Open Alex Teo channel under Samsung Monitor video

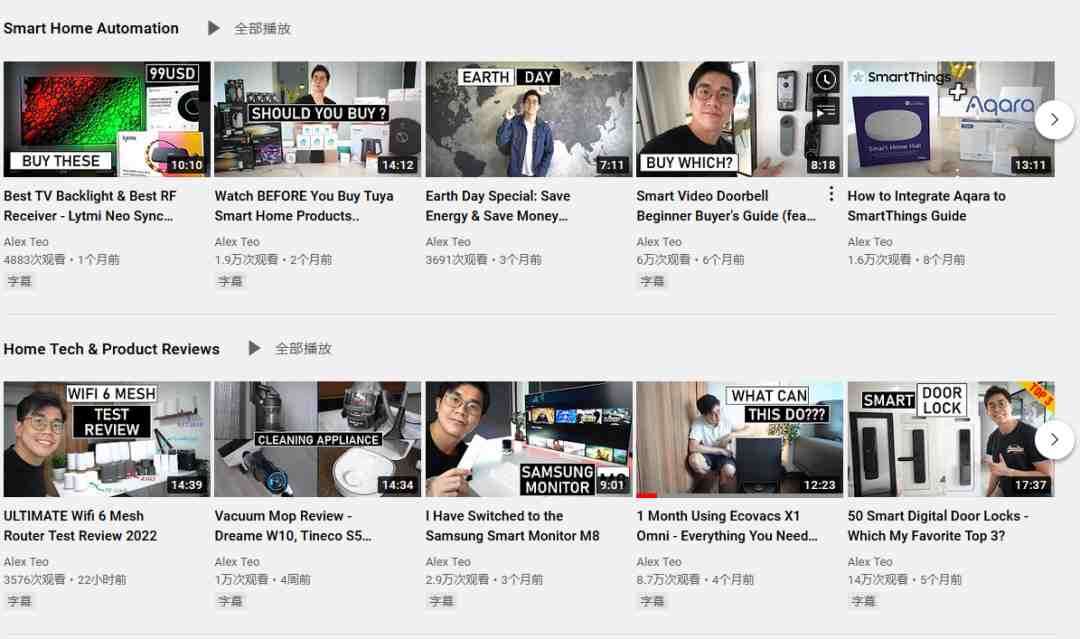coord(448,562)
